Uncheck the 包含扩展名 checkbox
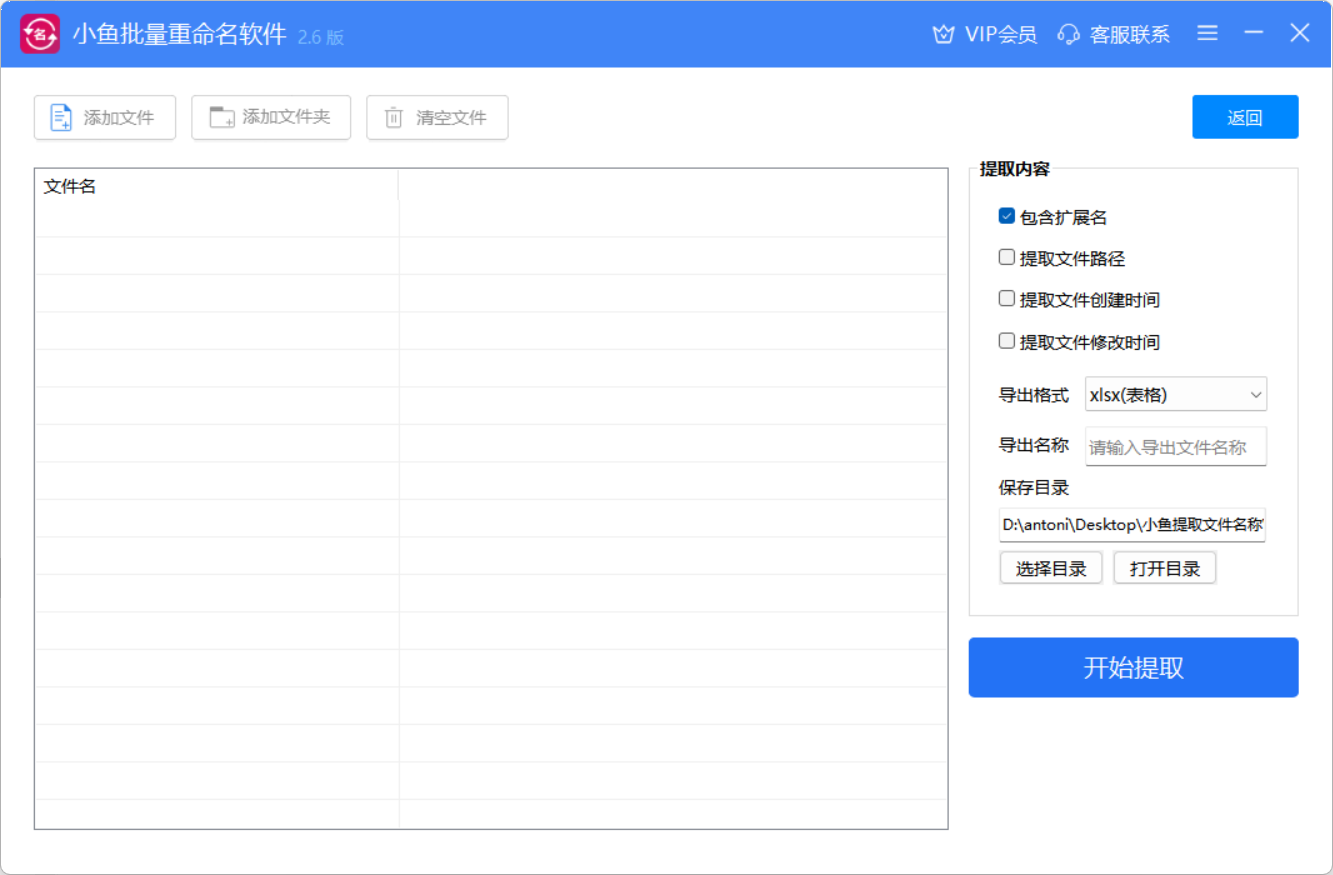Viewport: 1333px width, 875px height. click(x=1007, y=216)
